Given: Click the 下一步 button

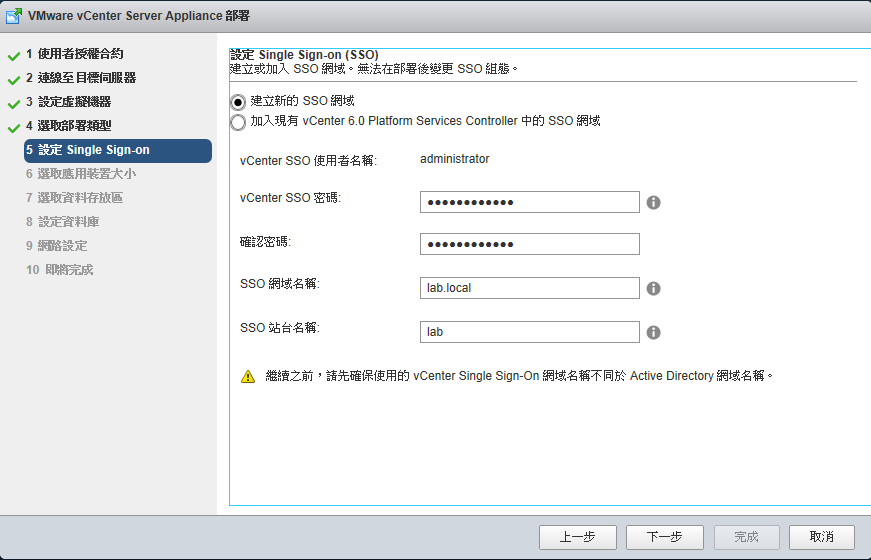Looking at the screenshot, I should [665, 537].
